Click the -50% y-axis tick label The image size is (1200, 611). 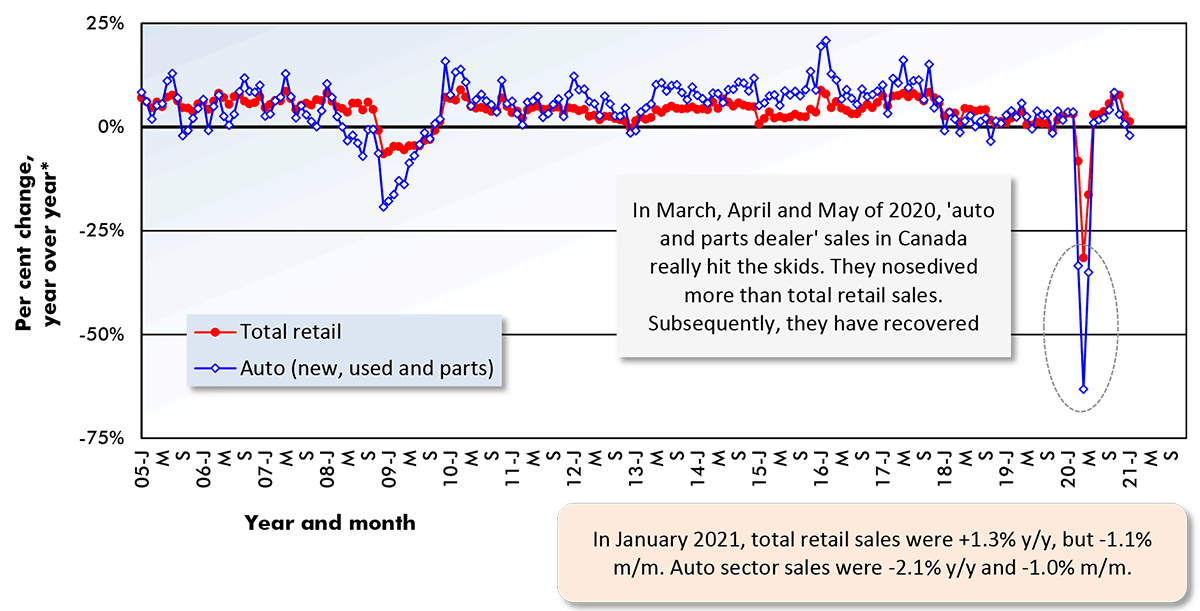[x=100, y=334]
